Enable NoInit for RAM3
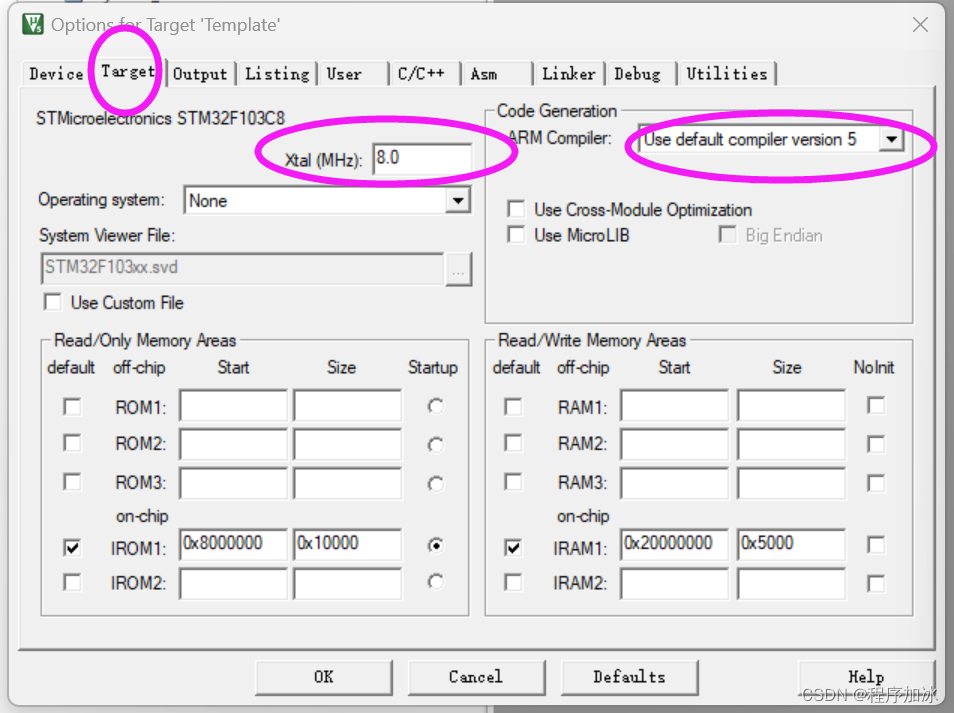The height and width of the screenshot is (713, 954). [876, 483]
